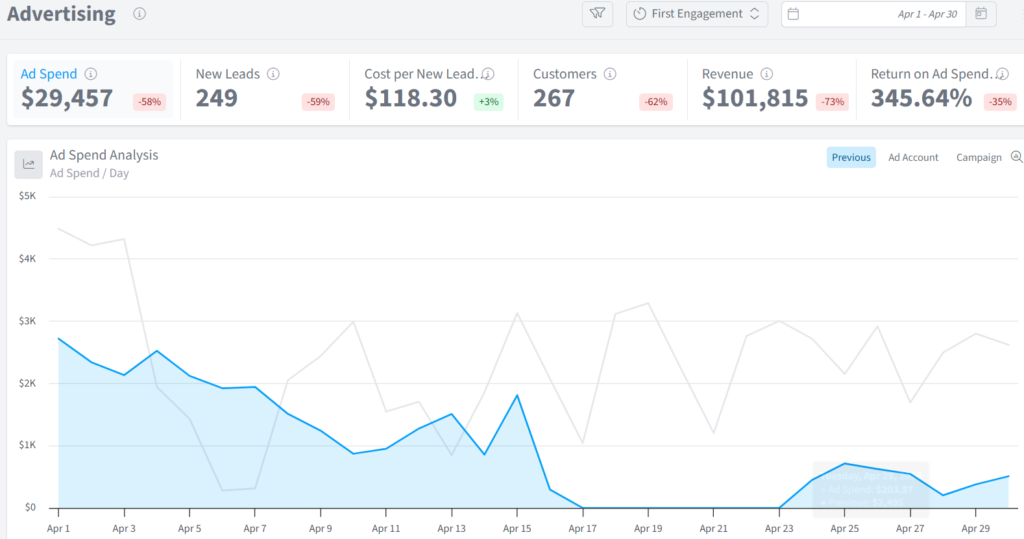Click the Revenue info icon
This screenshot has width=1024, height=539.
point(767,74)
